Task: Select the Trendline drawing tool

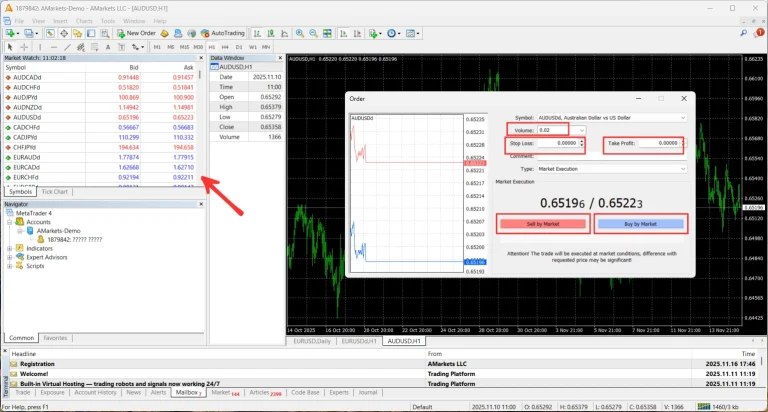Action: click(x=67, y=47)
